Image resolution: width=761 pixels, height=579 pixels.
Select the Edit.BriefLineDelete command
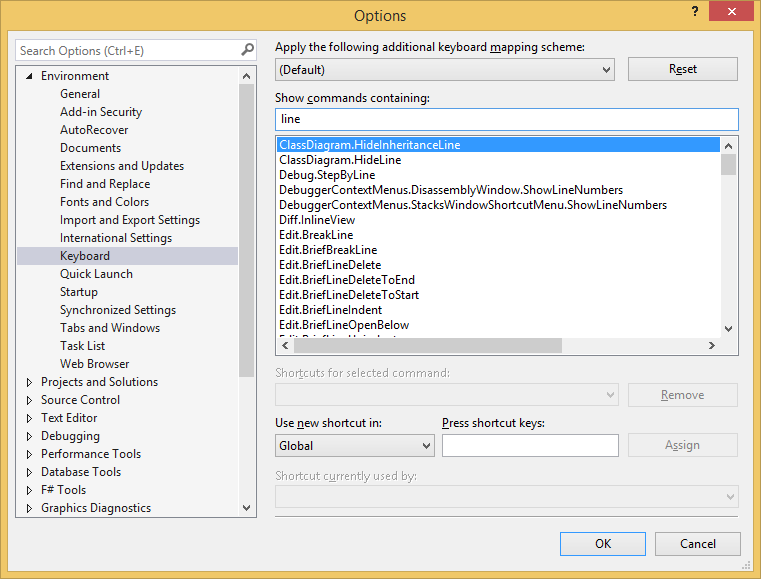pyautogui.click(x=498, y=265)
